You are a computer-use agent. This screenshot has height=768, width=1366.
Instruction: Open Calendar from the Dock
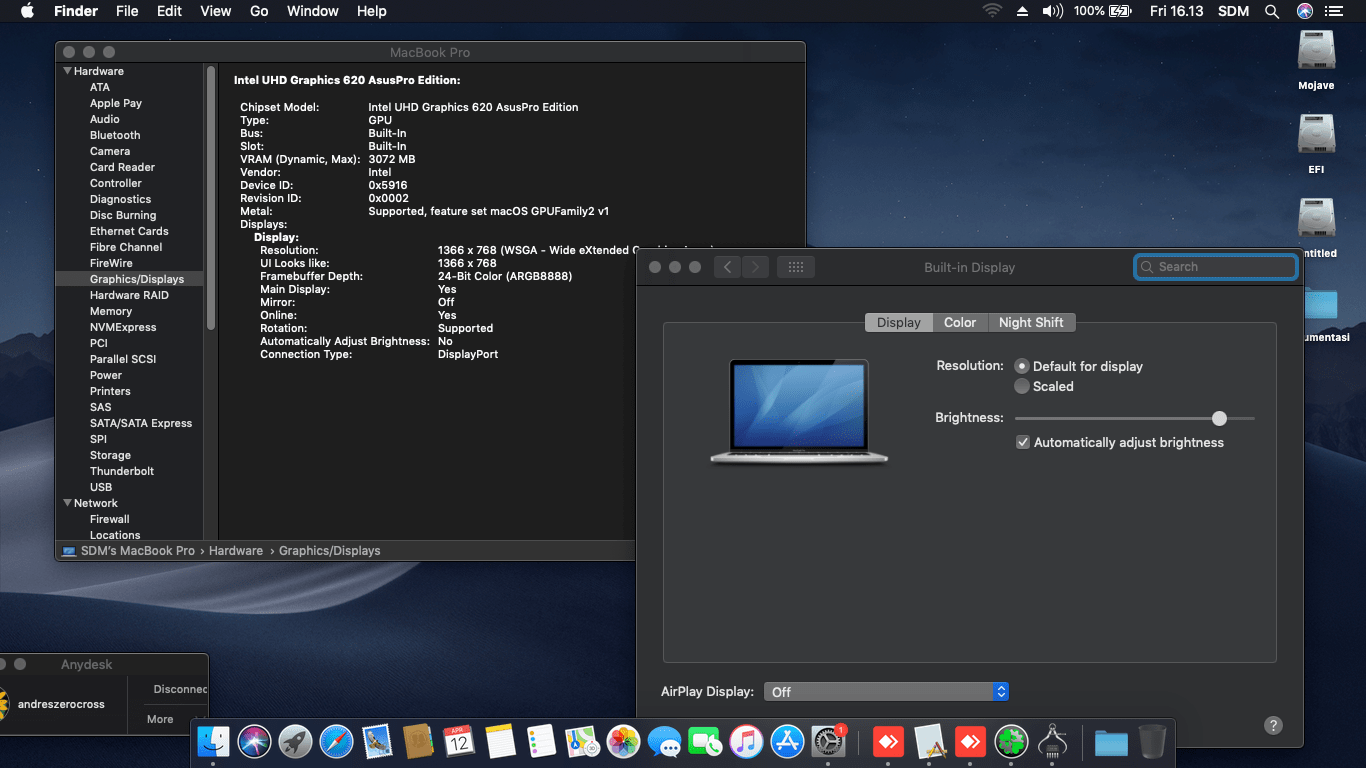(x=459, y=741)
